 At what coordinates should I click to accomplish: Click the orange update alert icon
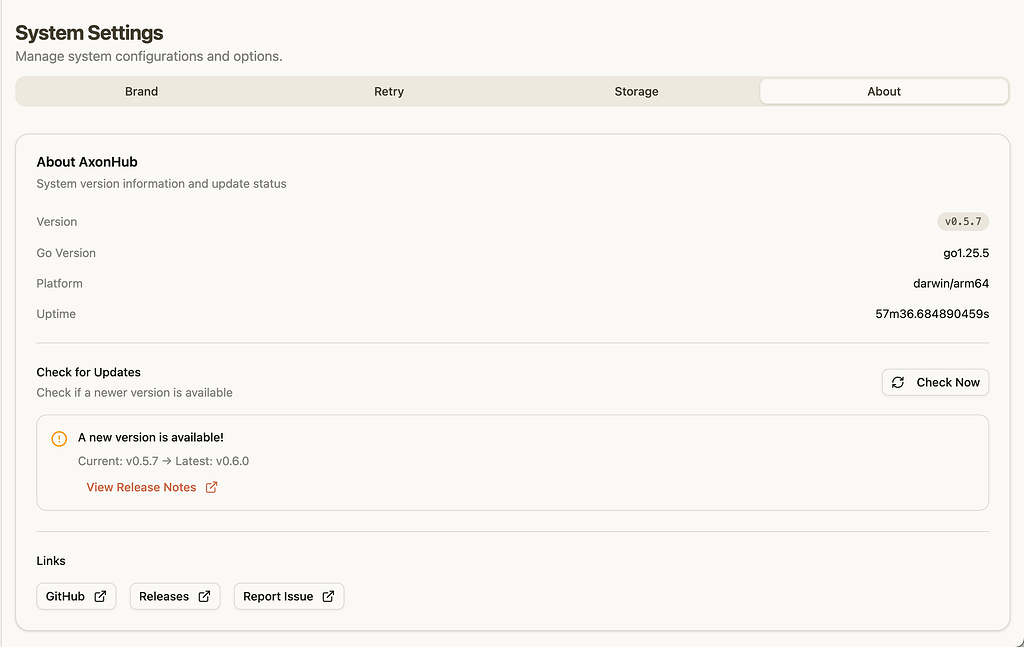(x=59, y=439)
